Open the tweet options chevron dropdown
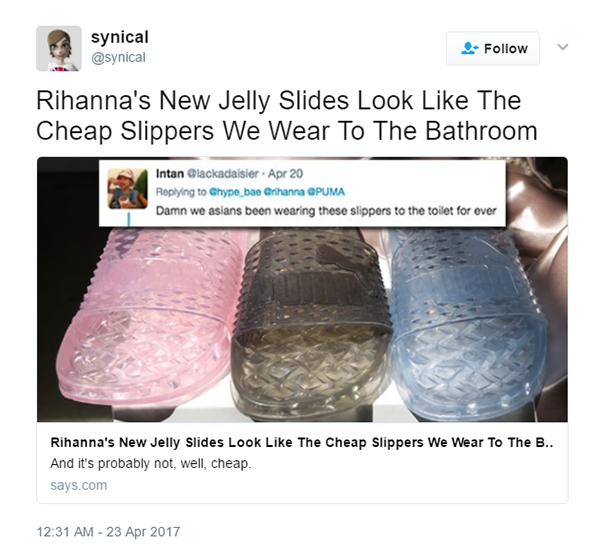The height and width of the screenshot is (544, 600). click(x=562, y=47)
